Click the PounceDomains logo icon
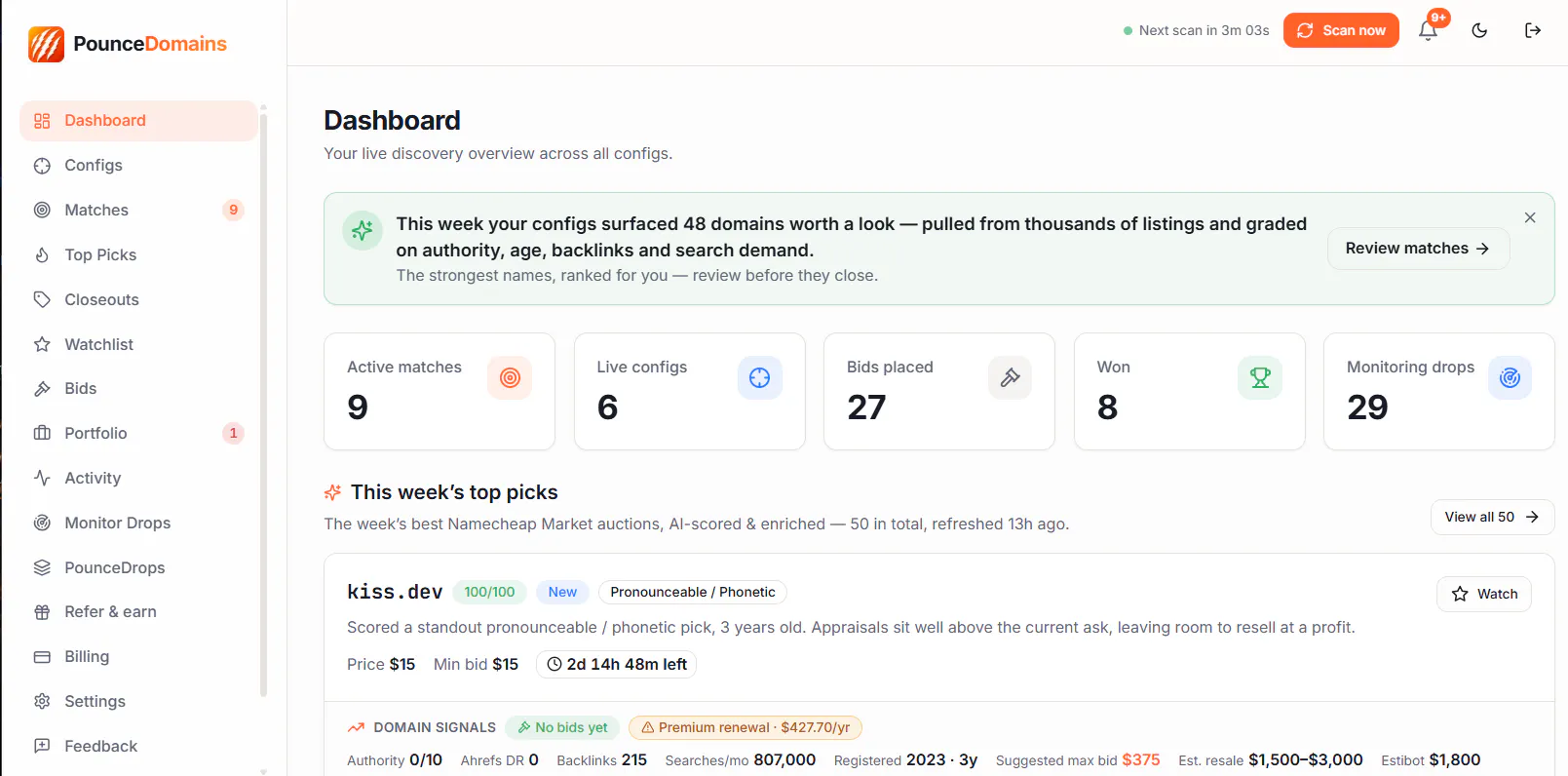Screen dimensions: 1568x776 [47, 44]
